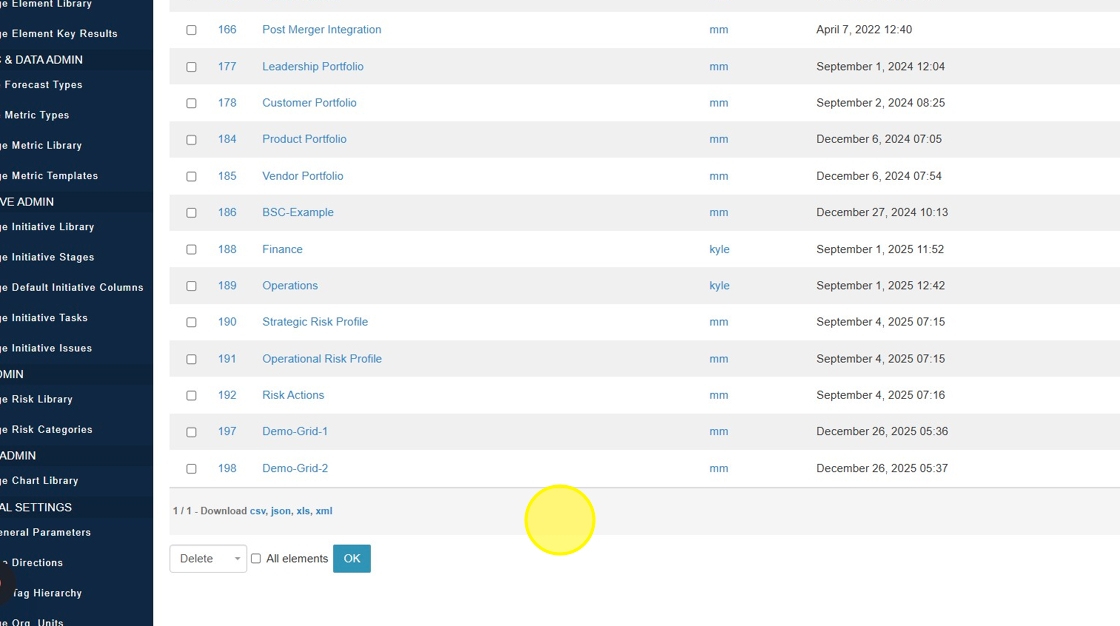Image resolution: width=1120 pixels, height=626 pixels.
Task: Go to Metric Types in sidebar
Action: click(x=37, y=115)
